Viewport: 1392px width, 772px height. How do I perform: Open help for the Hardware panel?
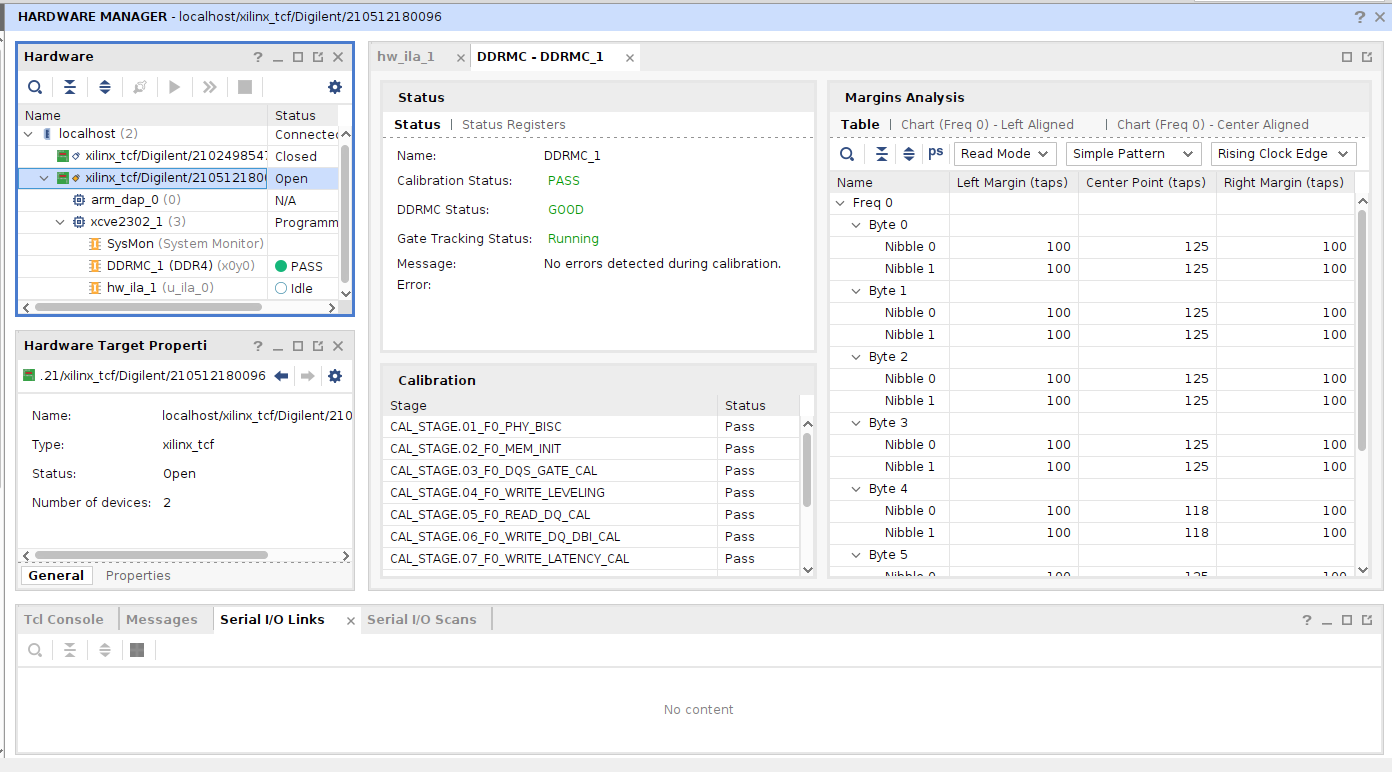258,57
